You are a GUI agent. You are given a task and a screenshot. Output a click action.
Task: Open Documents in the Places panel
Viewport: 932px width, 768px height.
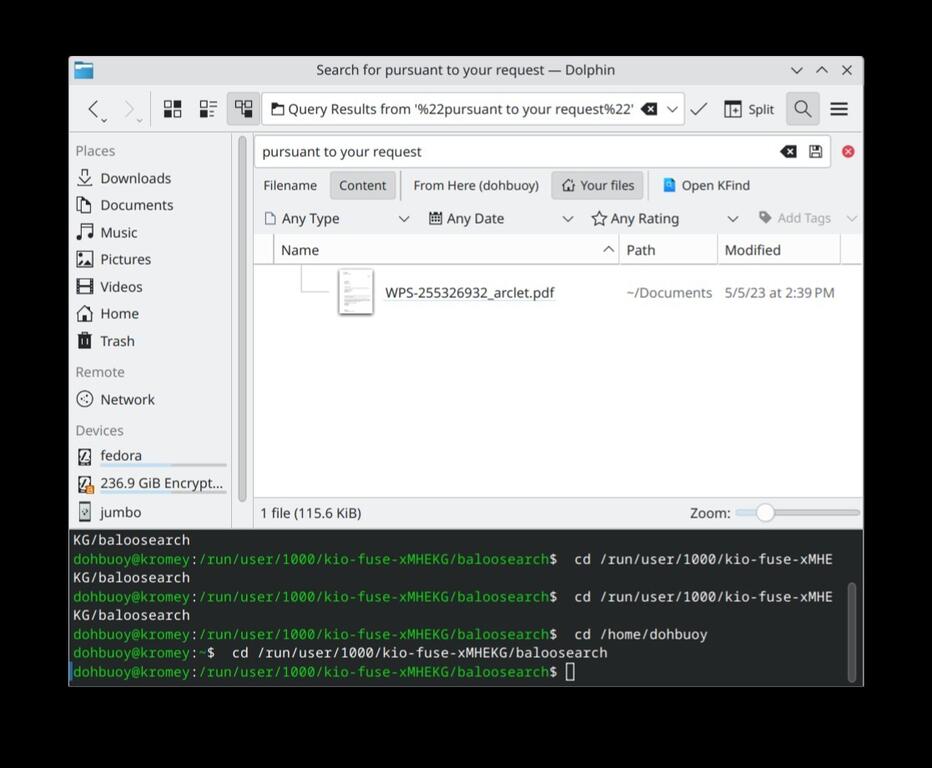136,205
